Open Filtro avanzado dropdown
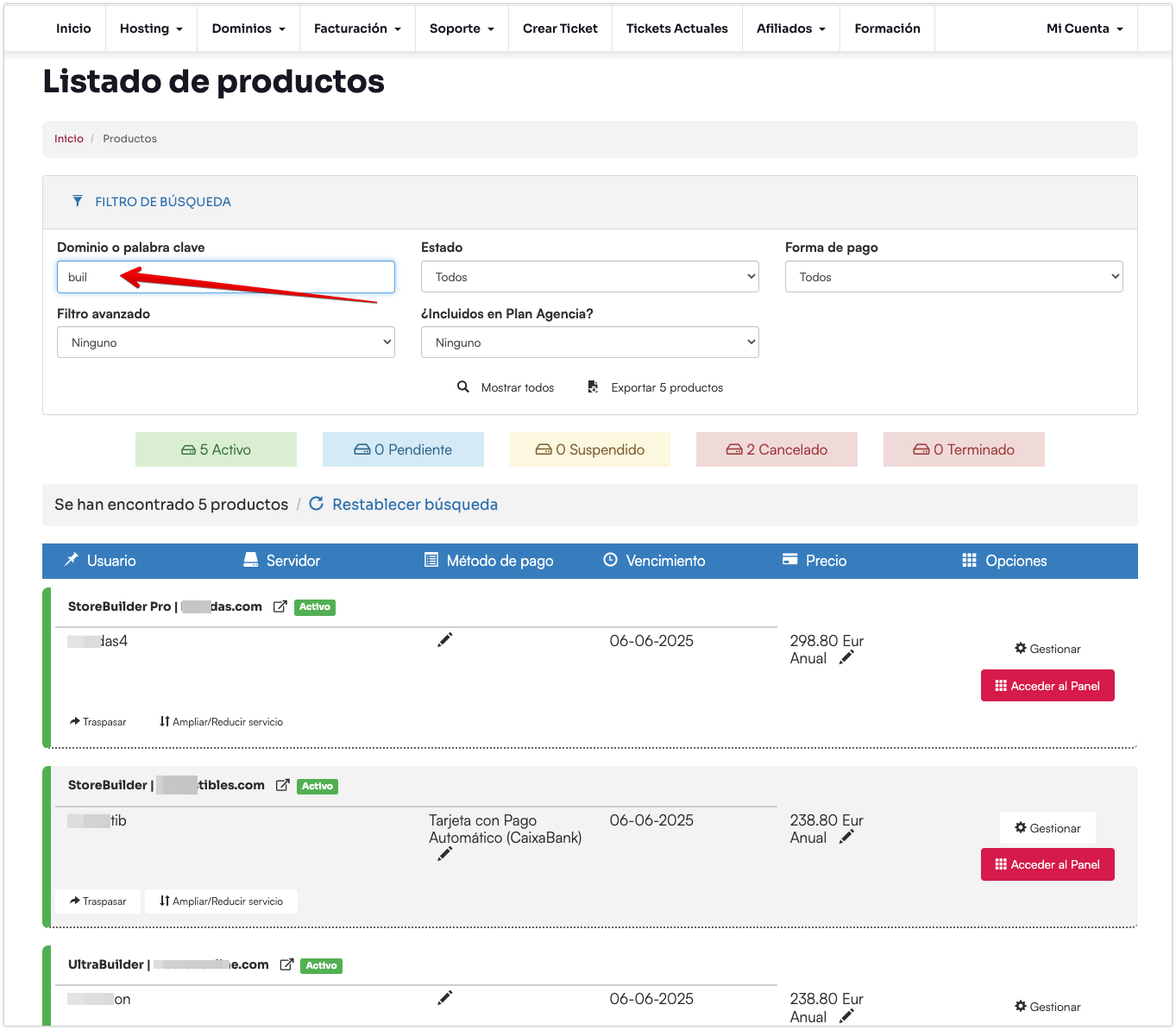This screenshot has width=1176, height=1030. (226, 342)
